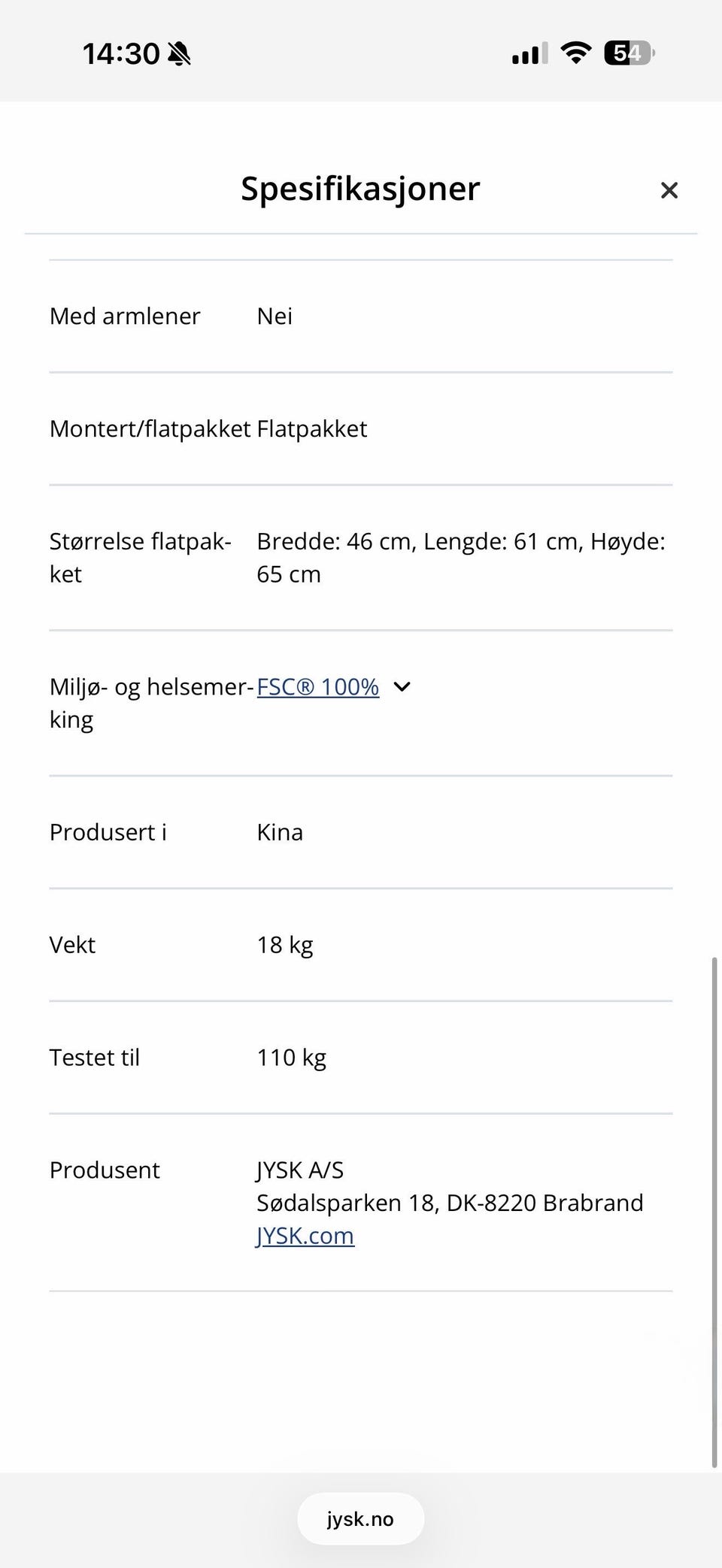Screen dimensions: 722x1568
Task: Tap the Testet til value 110 kg
Action: (292, 1058)
